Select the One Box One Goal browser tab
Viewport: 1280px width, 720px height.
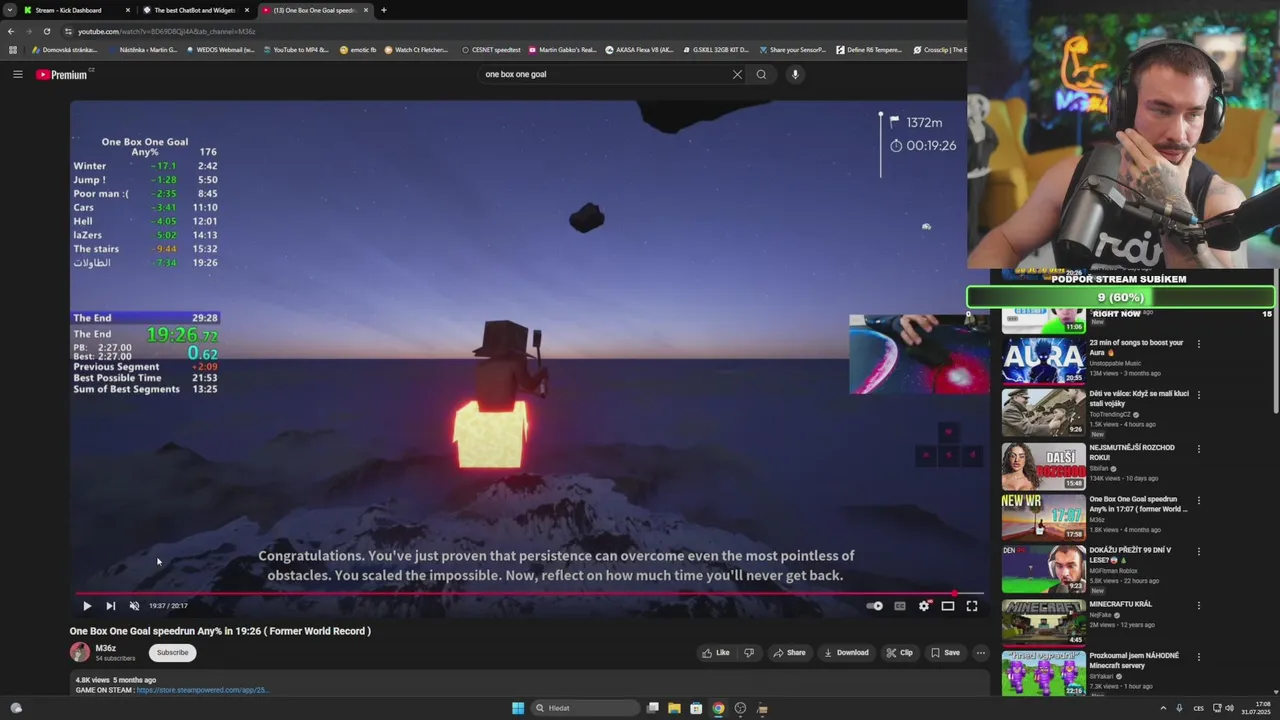point(314,10)
